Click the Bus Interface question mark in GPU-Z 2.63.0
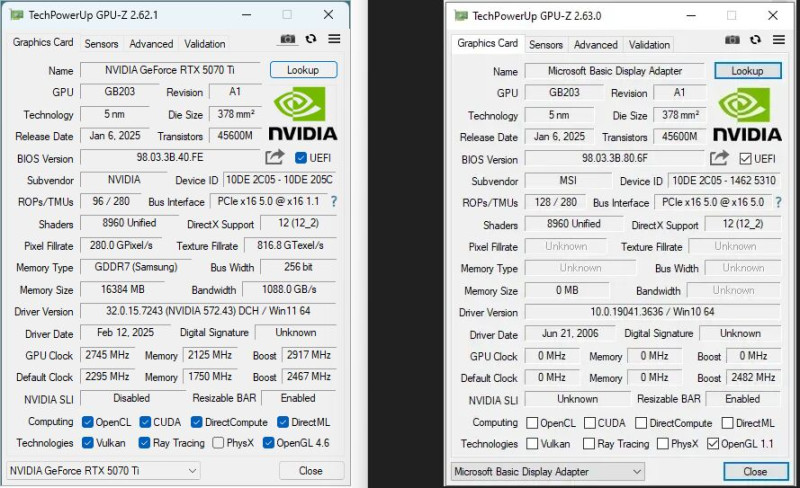This screenshot has width=800, height=488. coord(778,202)
